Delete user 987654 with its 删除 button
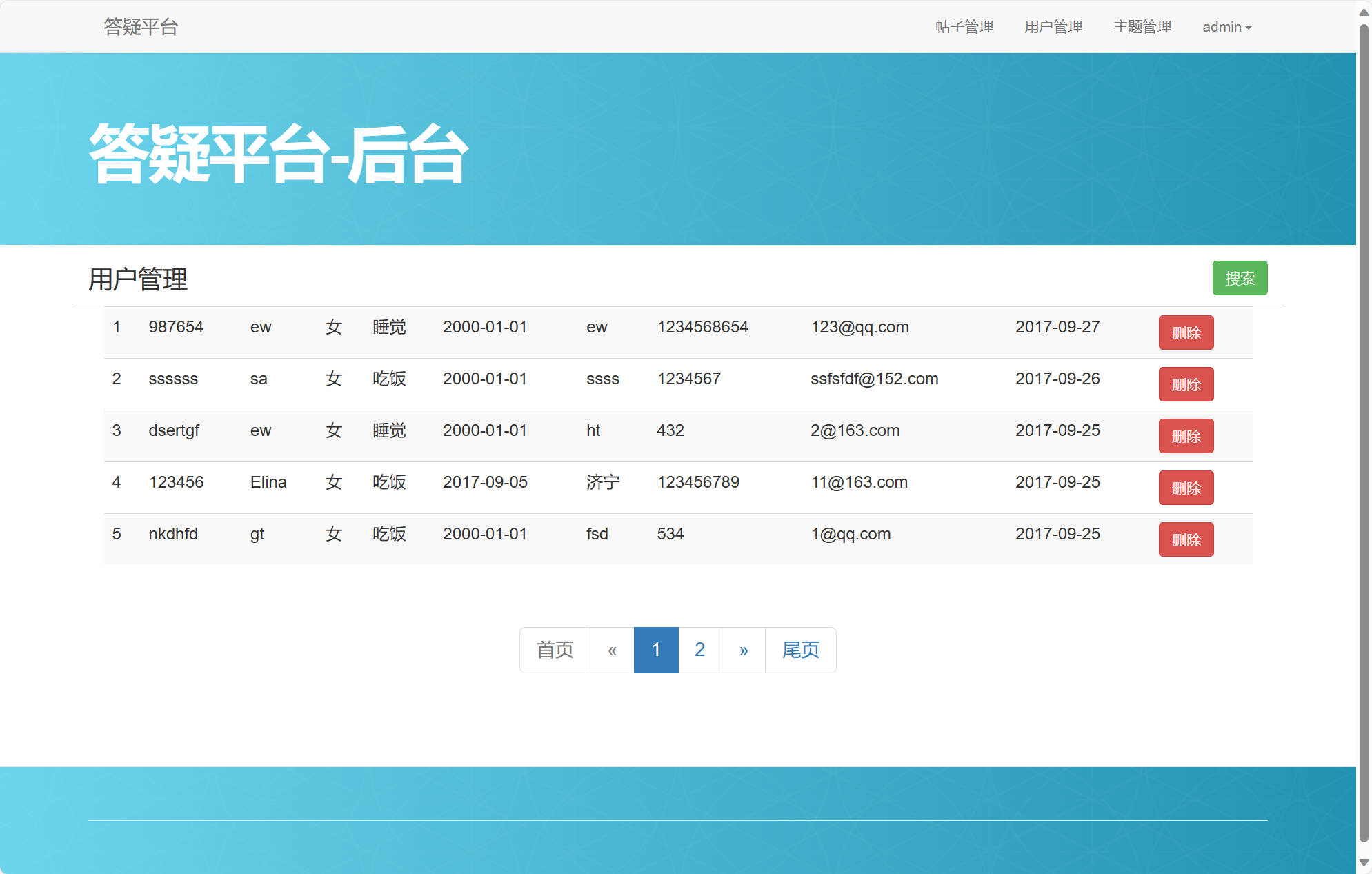1372x874 pixels. [1186, 332]
